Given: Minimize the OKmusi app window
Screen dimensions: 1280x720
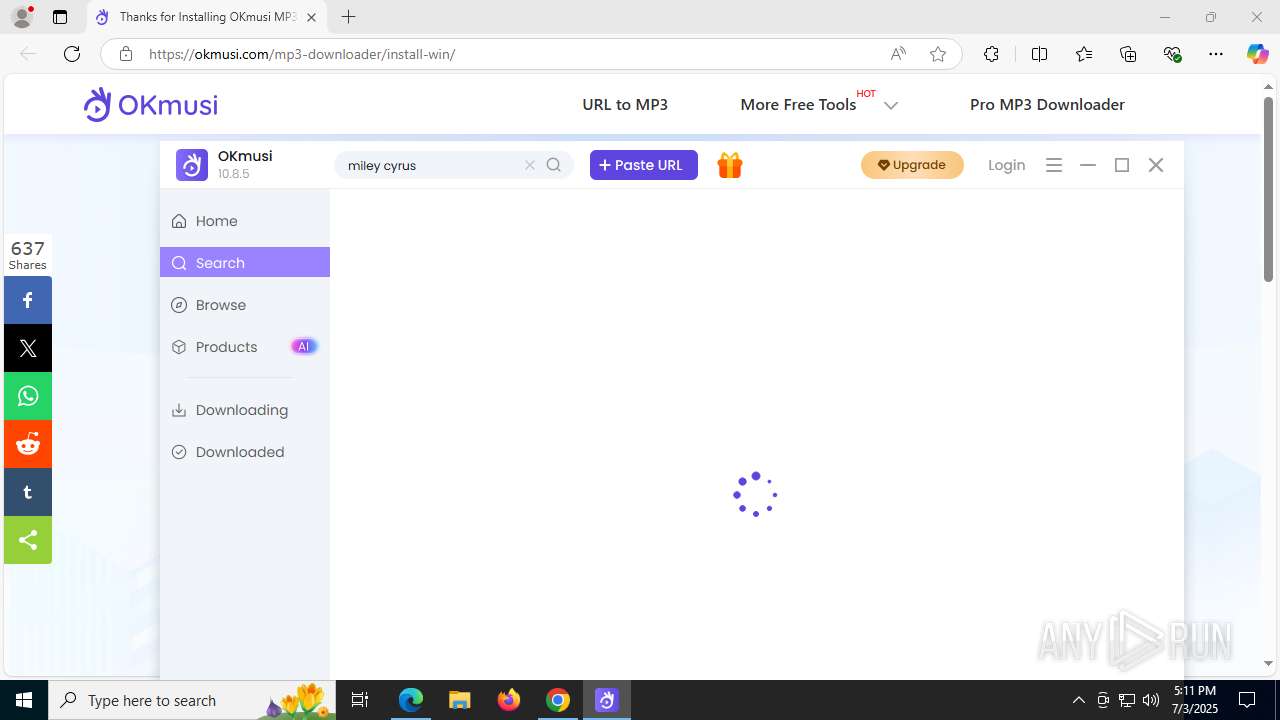Looking at the screenshot, I should click(1088, 165).
